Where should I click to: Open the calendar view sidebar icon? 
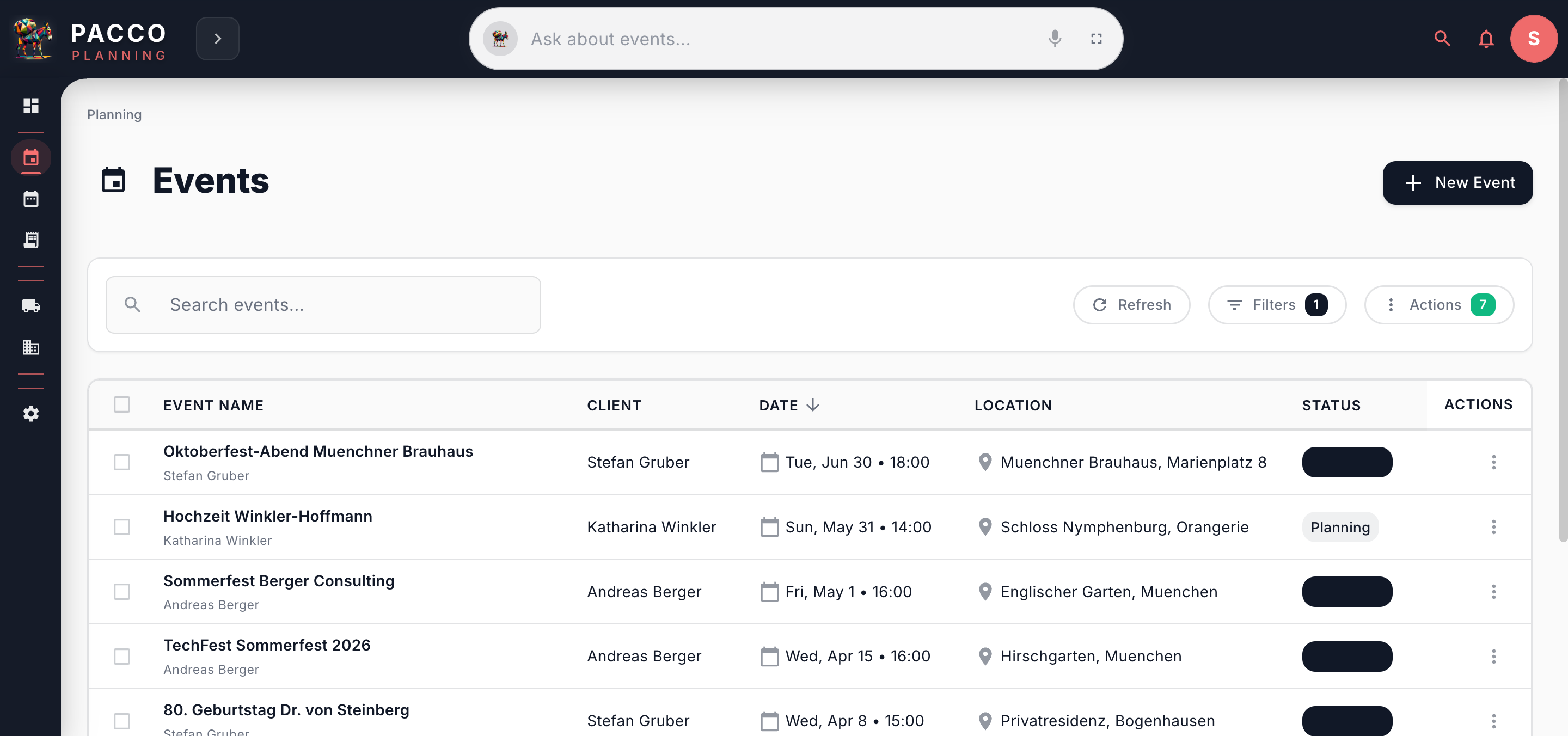(31, 199)
